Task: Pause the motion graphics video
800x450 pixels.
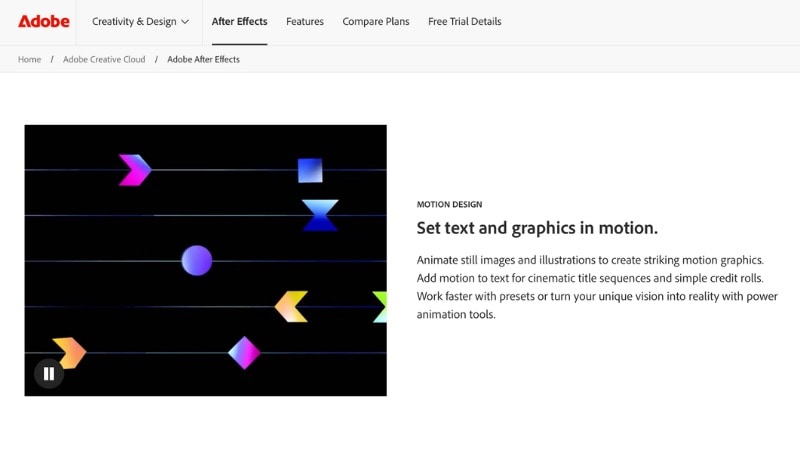Action: tap(49, 373)
